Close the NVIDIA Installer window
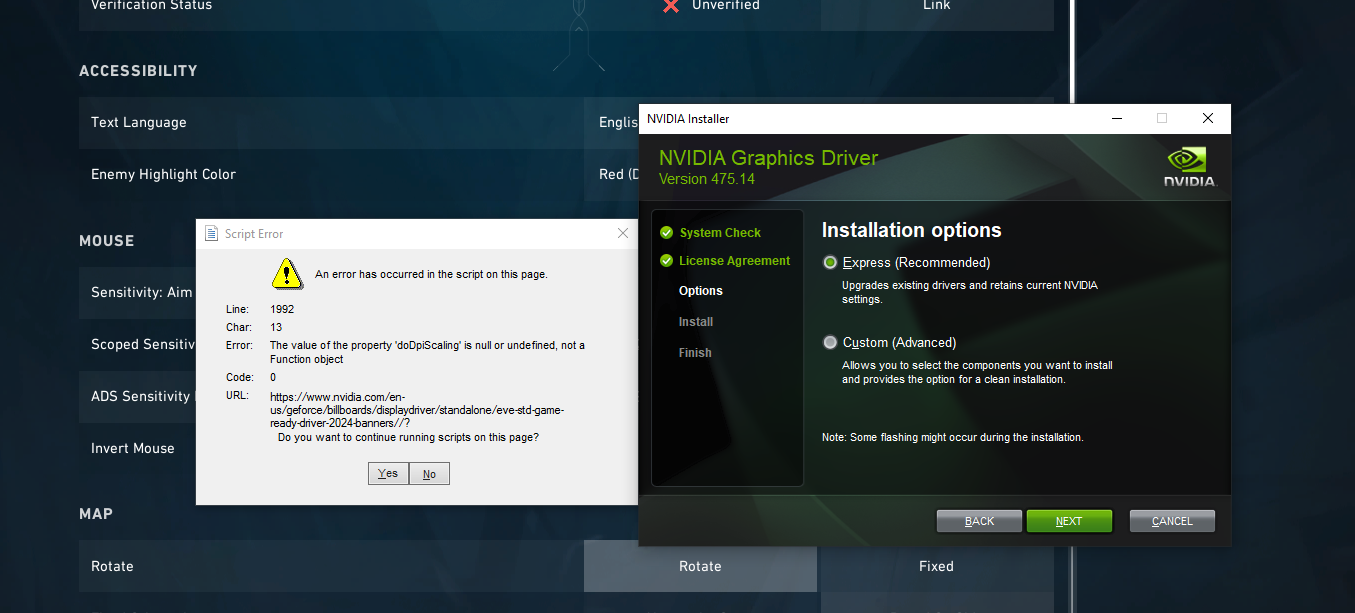 tap(1208, 118)
